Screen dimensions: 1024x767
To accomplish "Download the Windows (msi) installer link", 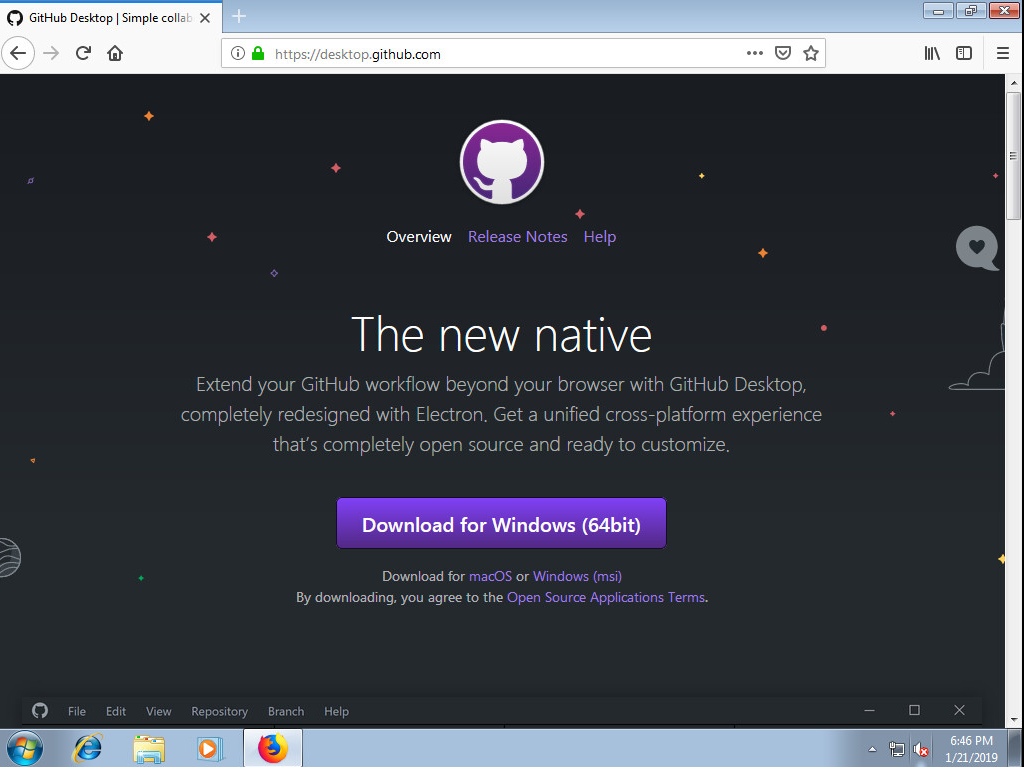I will pos(577,576).
